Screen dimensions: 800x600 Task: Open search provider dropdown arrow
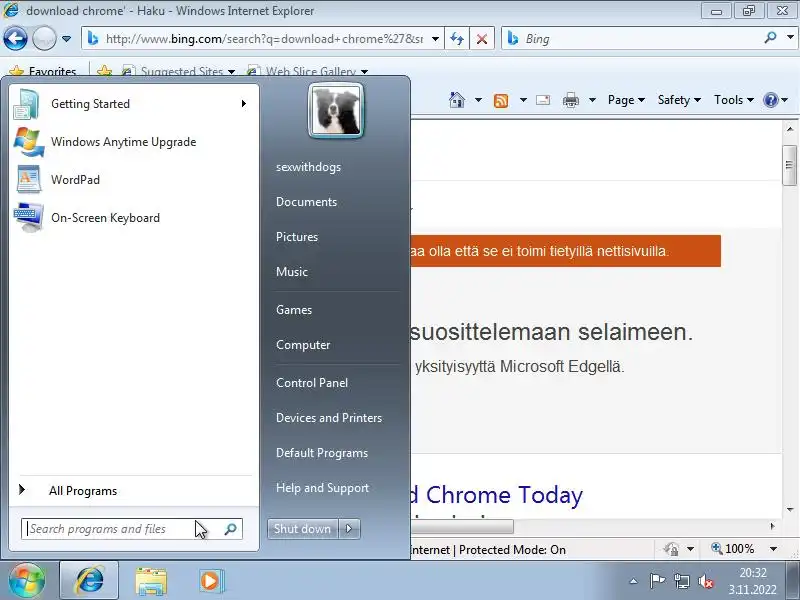click(x=790, y=37)
